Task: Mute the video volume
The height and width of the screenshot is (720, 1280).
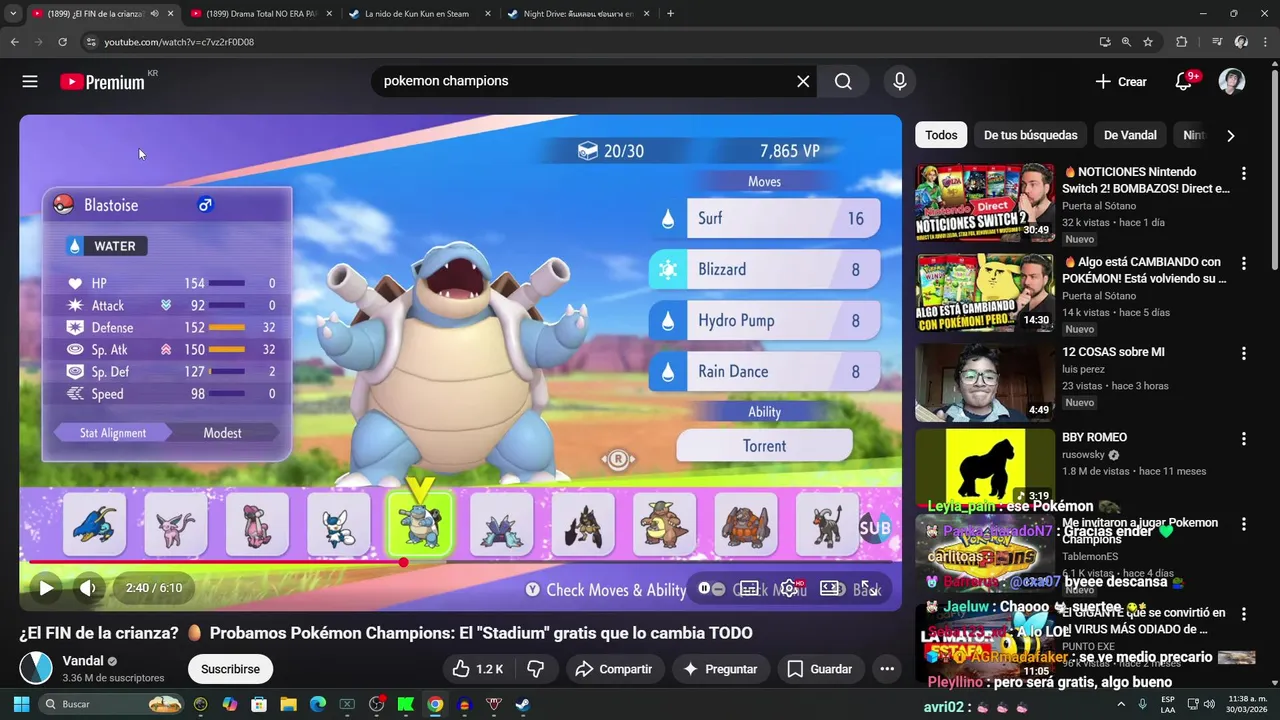Action: [88, 588]
